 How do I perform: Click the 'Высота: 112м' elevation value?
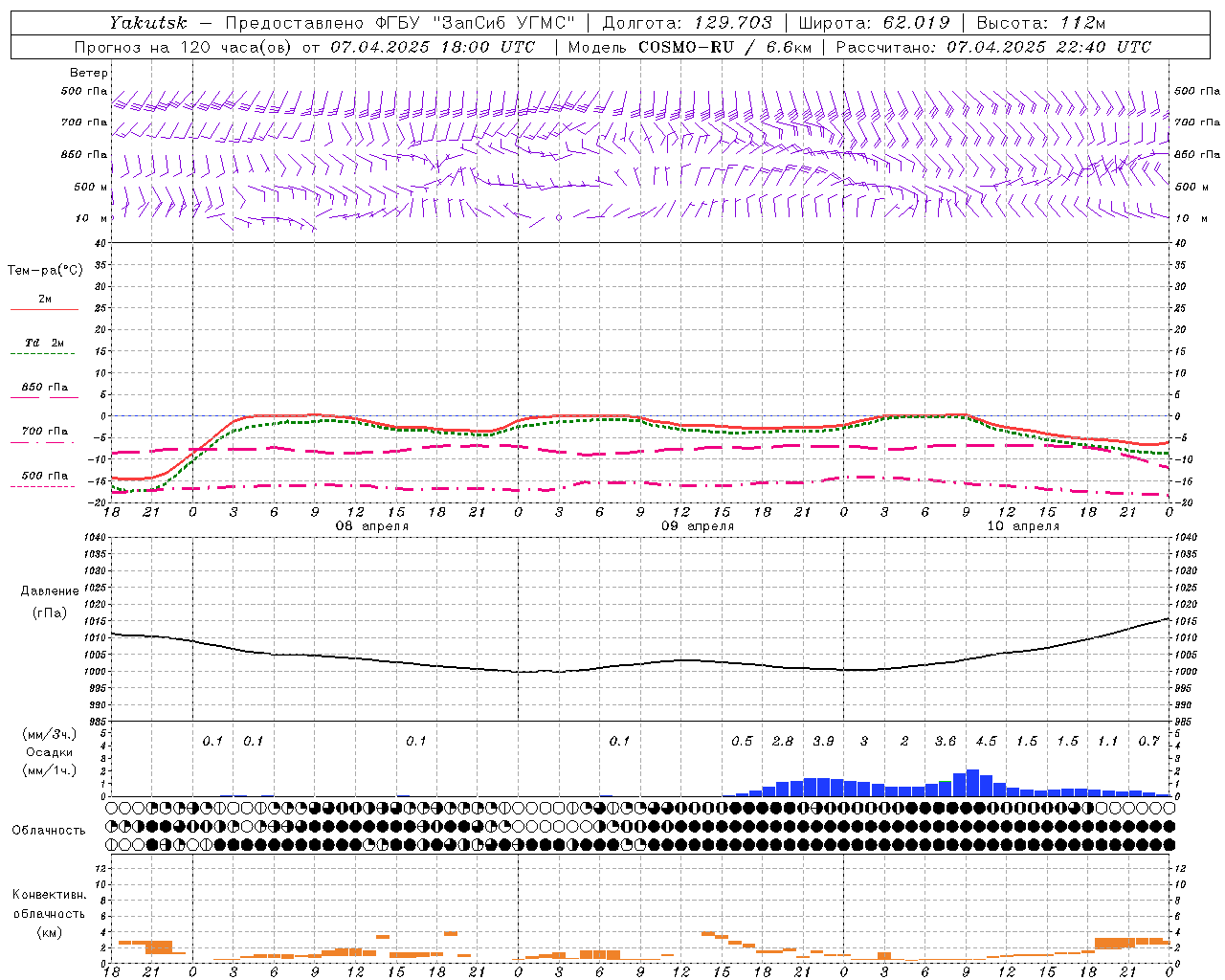point(1043,23)
